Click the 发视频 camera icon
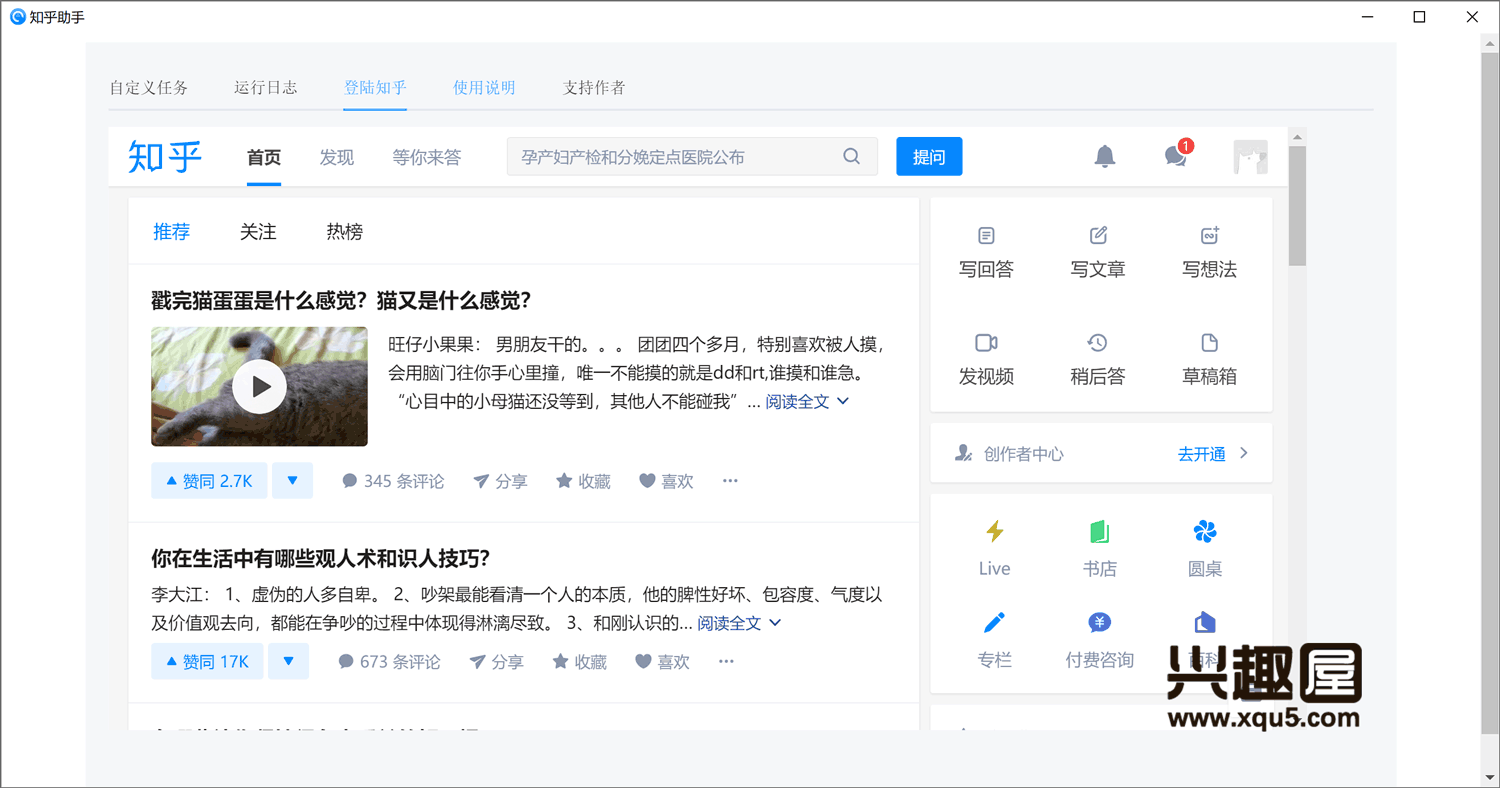The height and width of the screenshot is (788, 1500). tap(986, 343)
